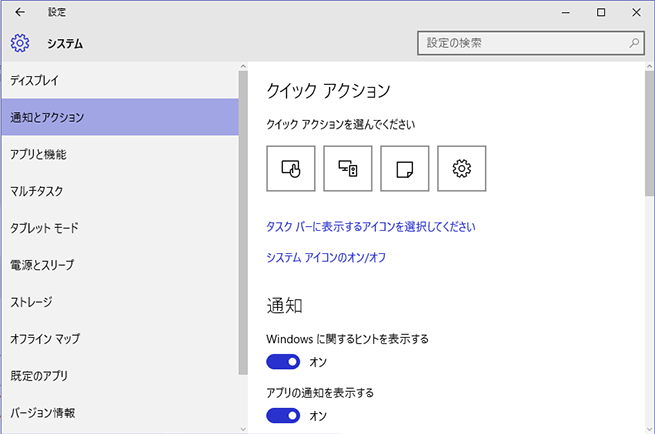Click the 設定の検索 search field

click(x=531, y=43)
